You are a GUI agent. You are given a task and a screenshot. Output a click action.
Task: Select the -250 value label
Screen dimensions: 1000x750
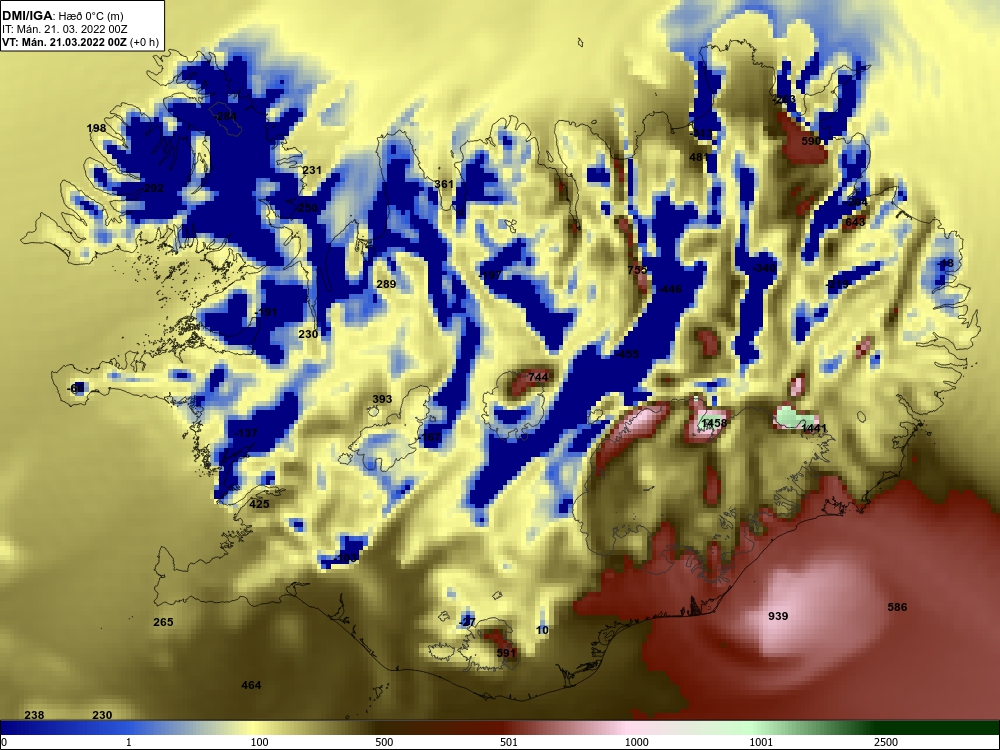click(305, 209)
